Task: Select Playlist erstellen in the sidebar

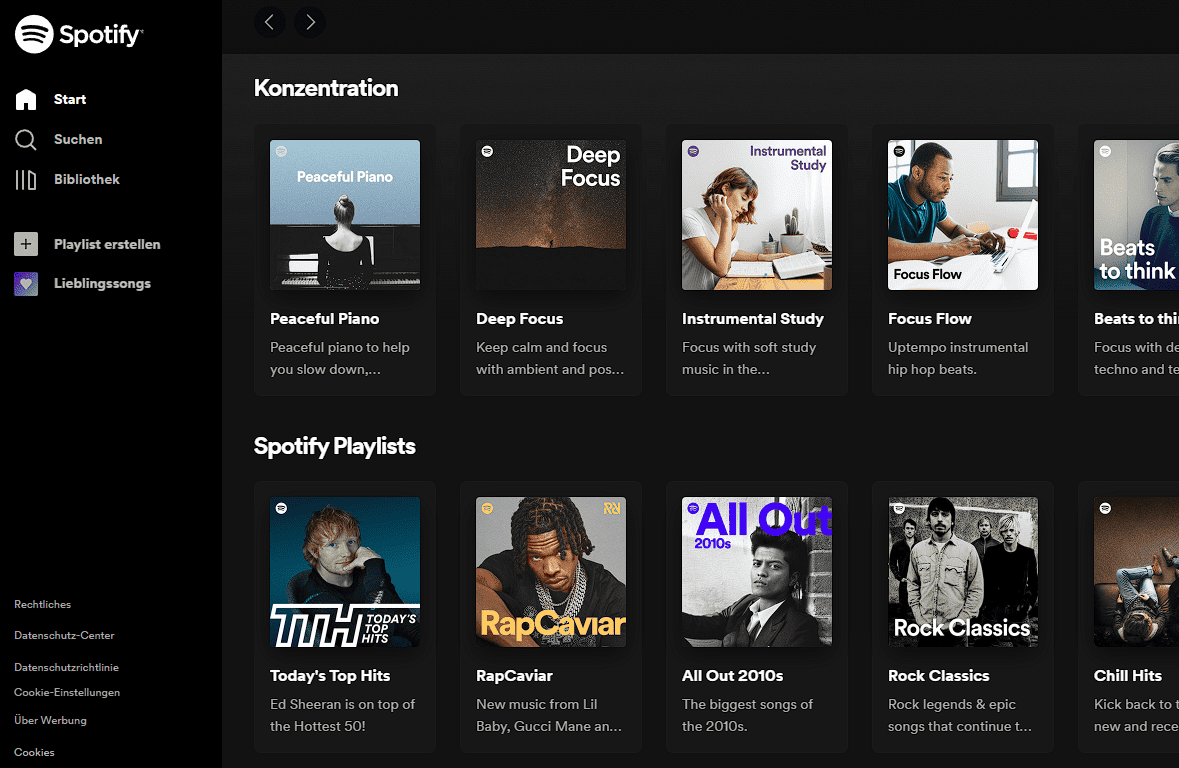Action: 107,244
